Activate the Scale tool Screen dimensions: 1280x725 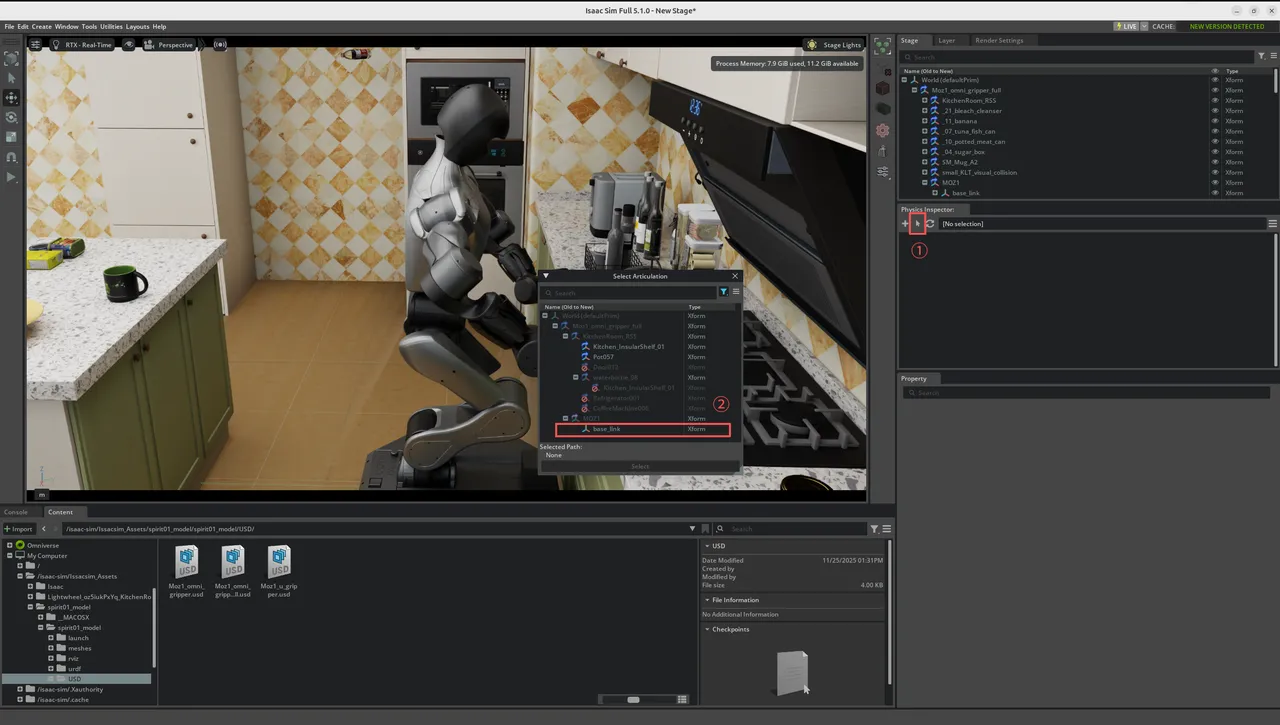(x=11, y=137)
